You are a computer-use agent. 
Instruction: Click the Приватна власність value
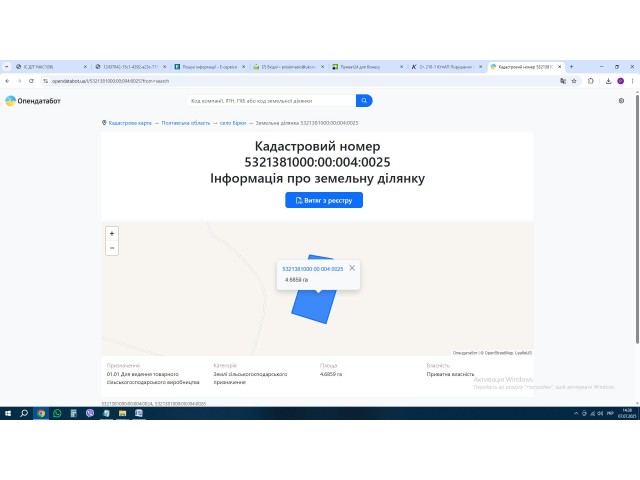click(x=450, y=374)
